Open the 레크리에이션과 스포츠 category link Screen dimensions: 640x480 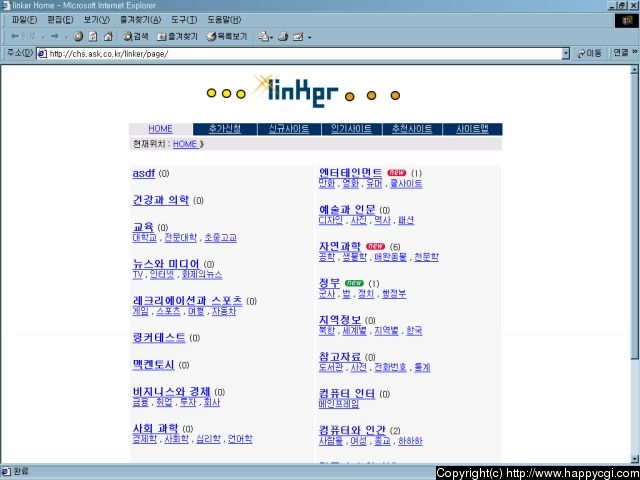[x=187, y=301]
